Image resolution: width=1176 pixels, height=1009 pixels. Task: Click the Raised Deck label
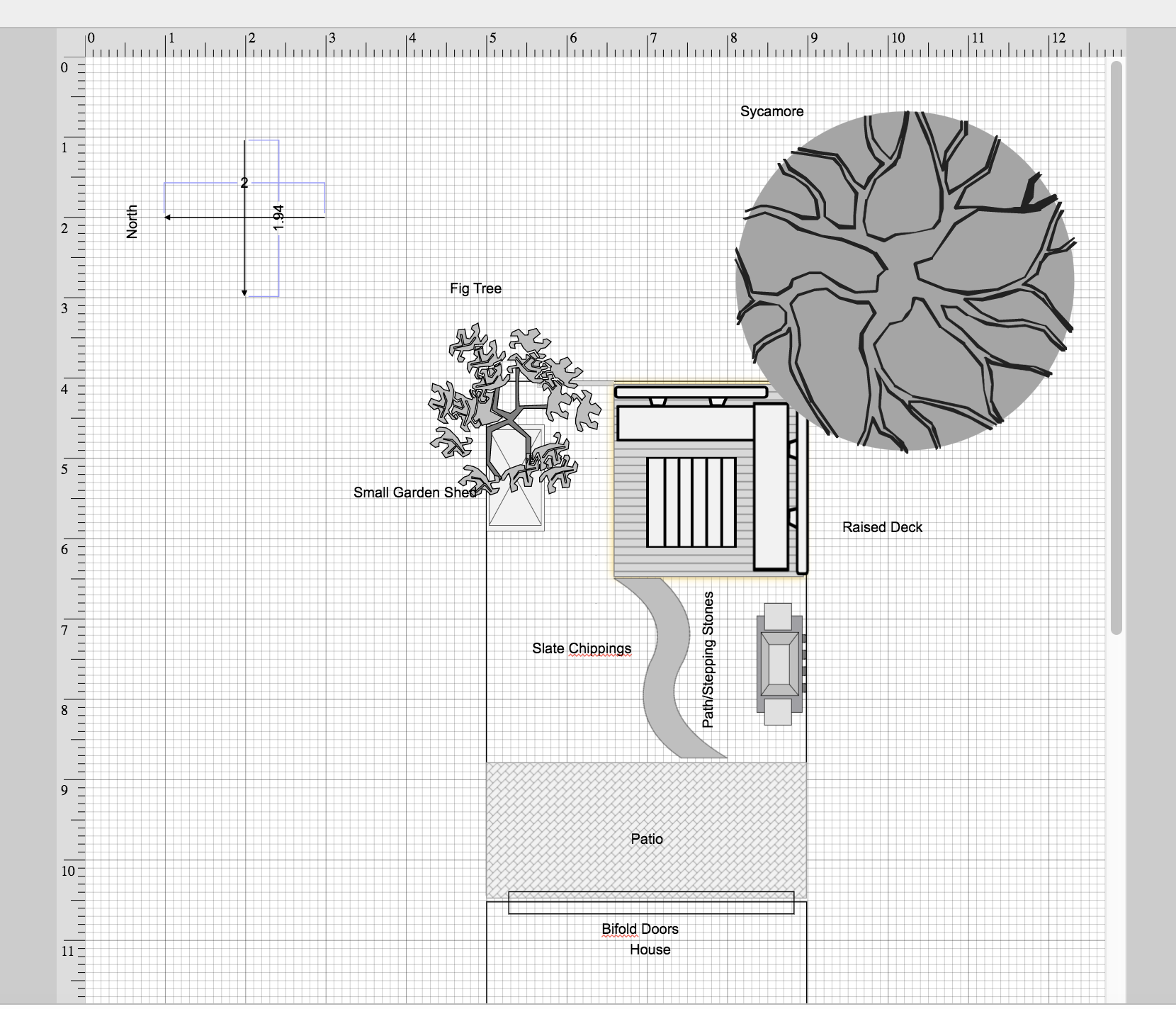(x=882, y=527)
